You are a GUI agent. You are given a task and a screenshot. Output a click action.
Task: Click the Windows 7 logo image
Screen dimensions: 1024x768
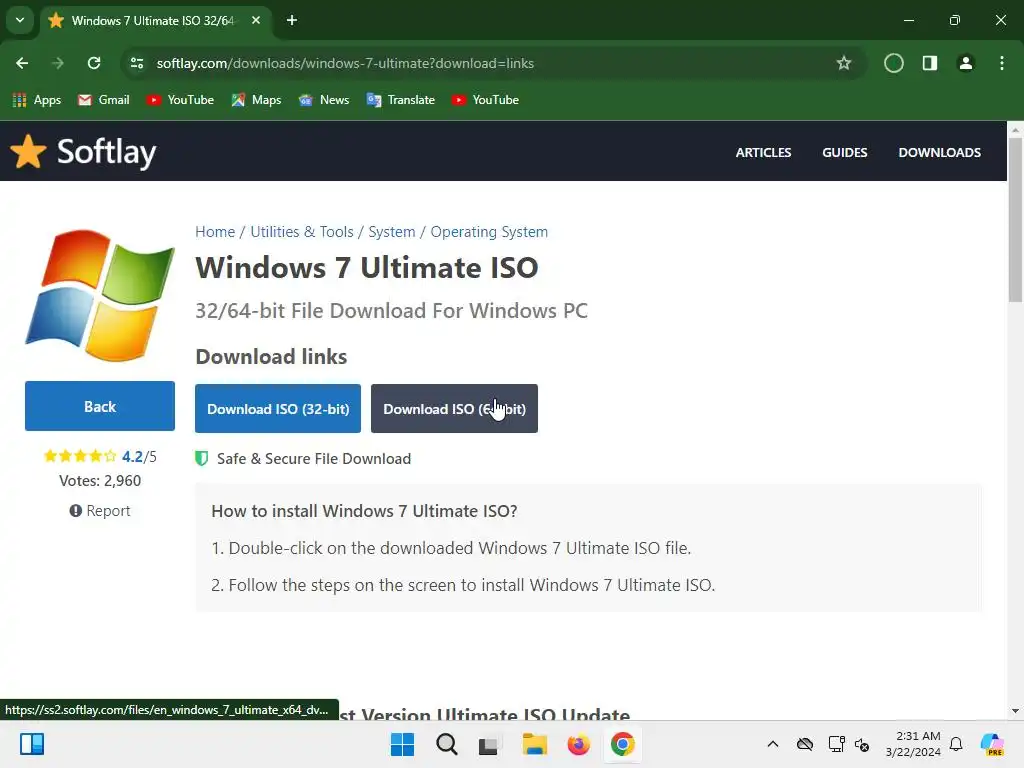(x=100, y=295)
